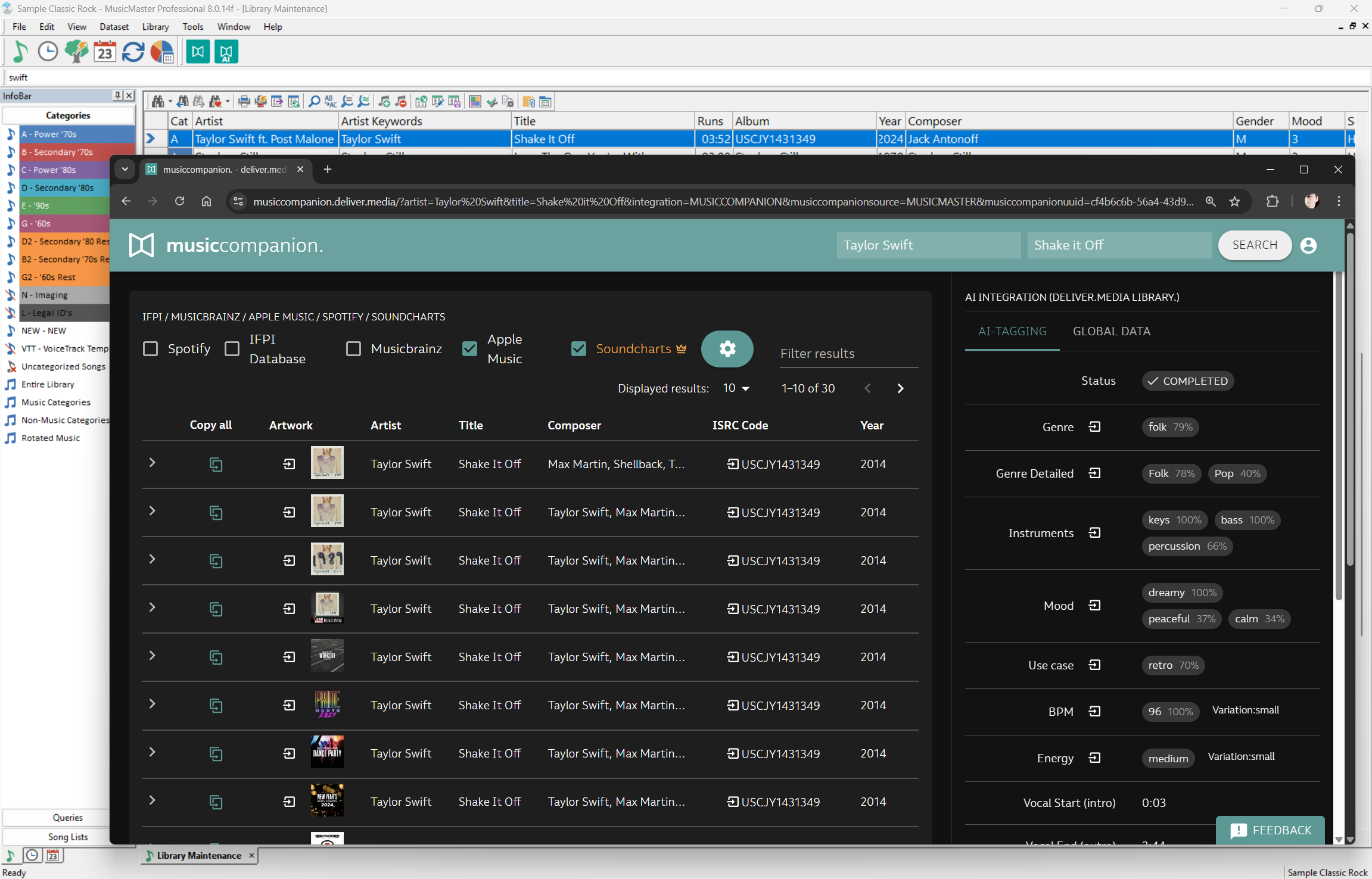Click the colored grid icon in library toolbar
This screenshot has height=879, width=1372.
(x=475, y=102)
